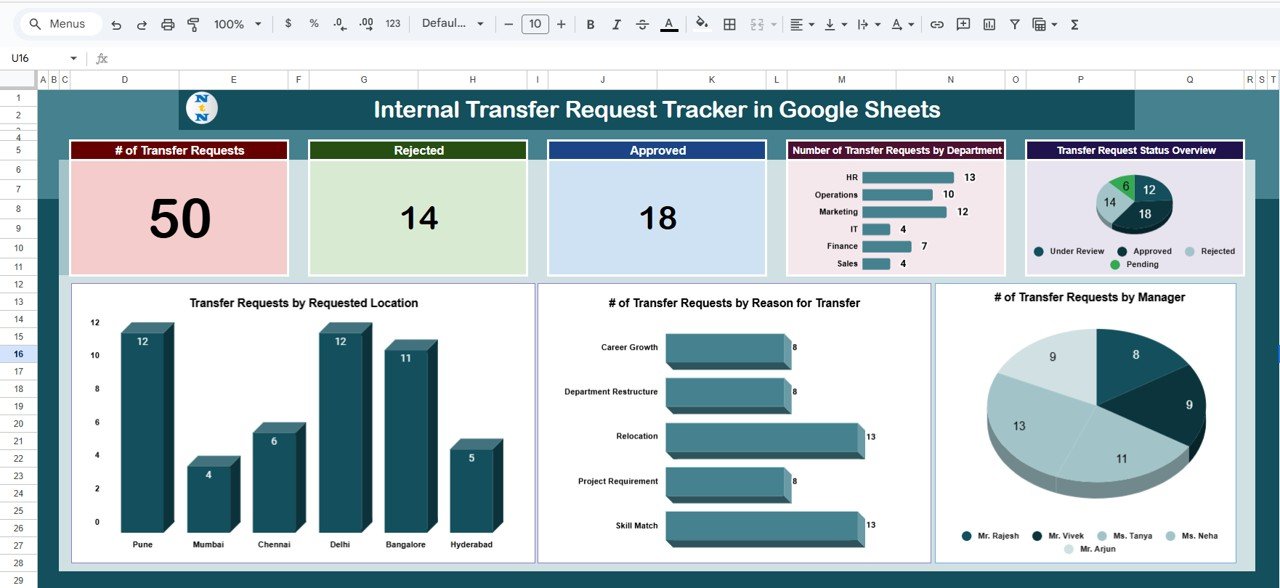This screenshot has height=588, width=1280.
Task: Click the Insert link icon
Action: [937, 24]
